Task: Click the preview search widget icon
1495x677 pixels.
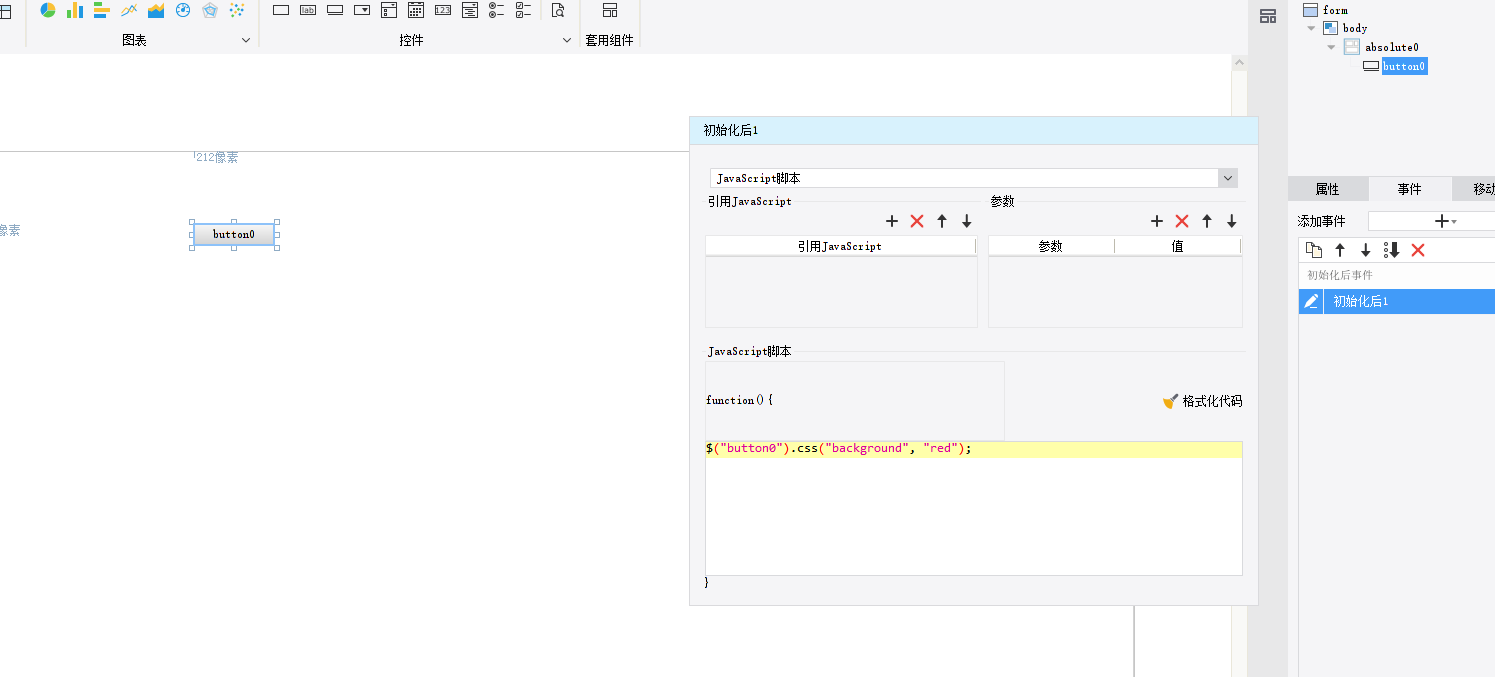Action: point(558,10)
